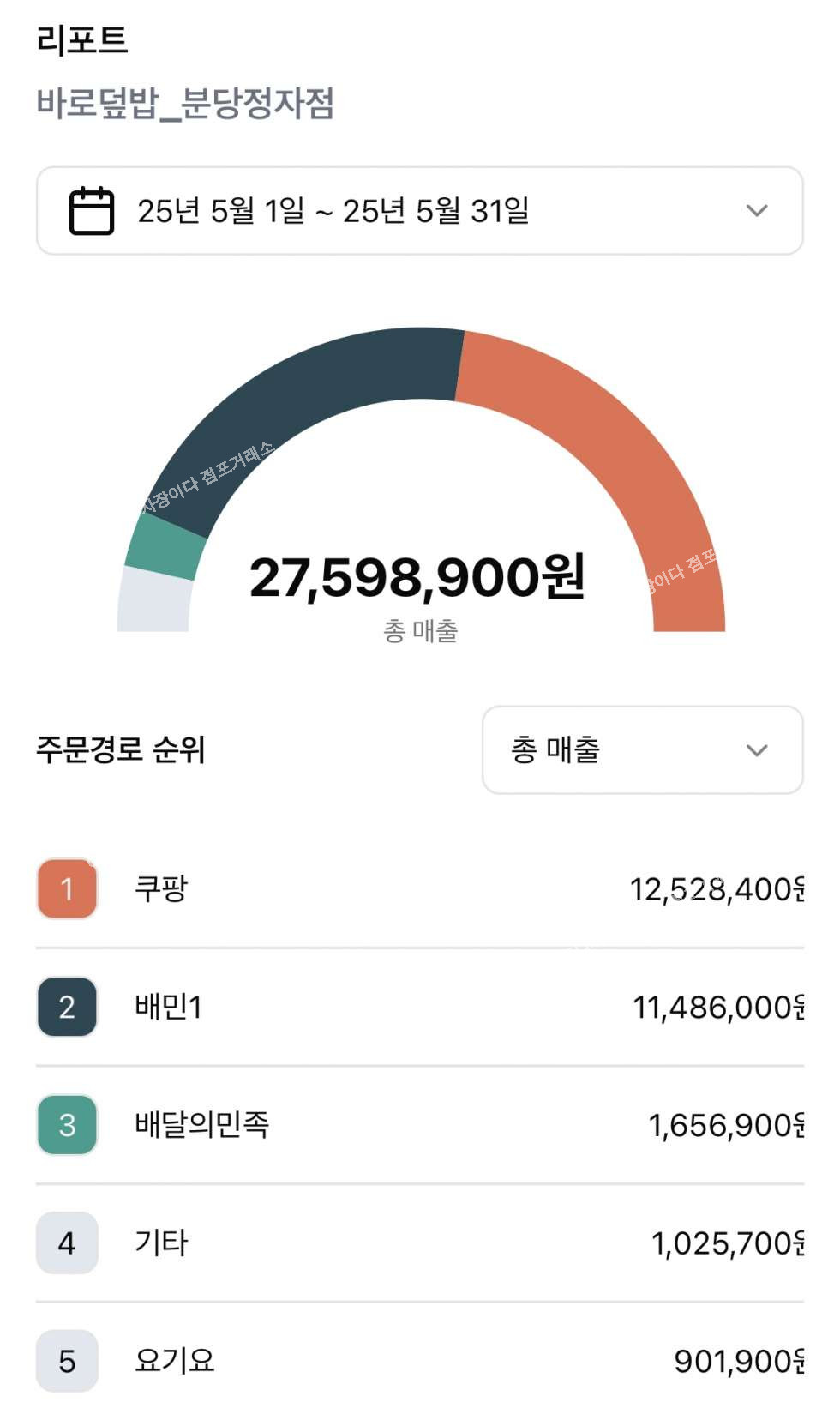Viewport: 840px width, 1414px height.
Task: Click the green gauge chart segment
Action: 165,546
